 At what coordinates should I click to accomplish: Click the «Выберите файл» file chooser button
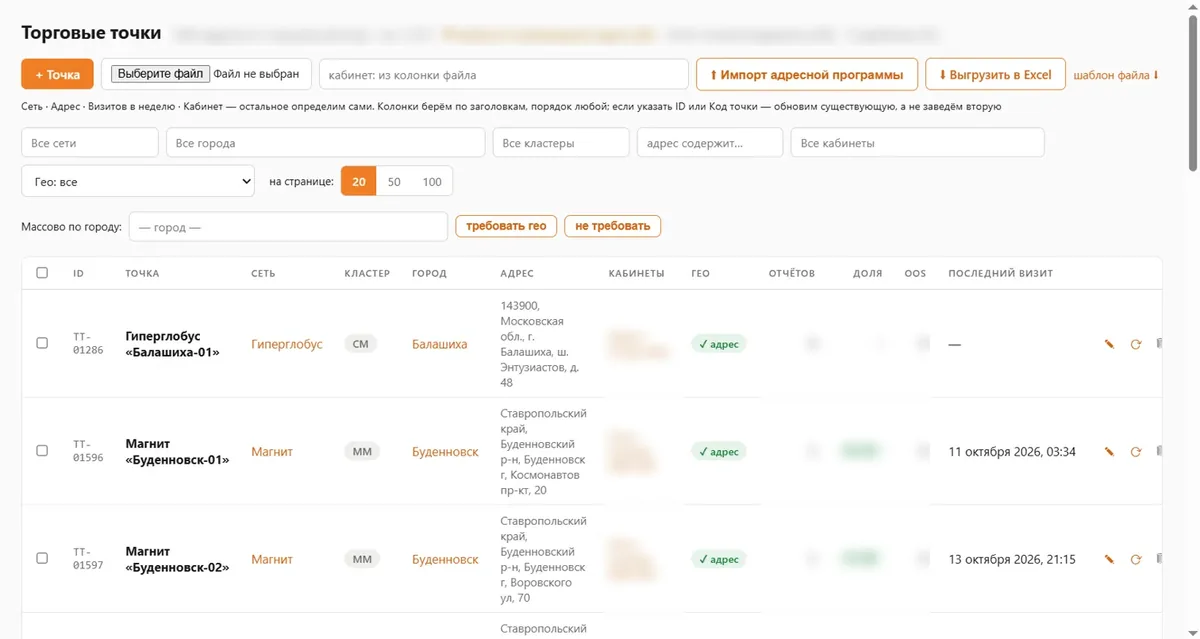pyautogui.click(x=160, y=74)
